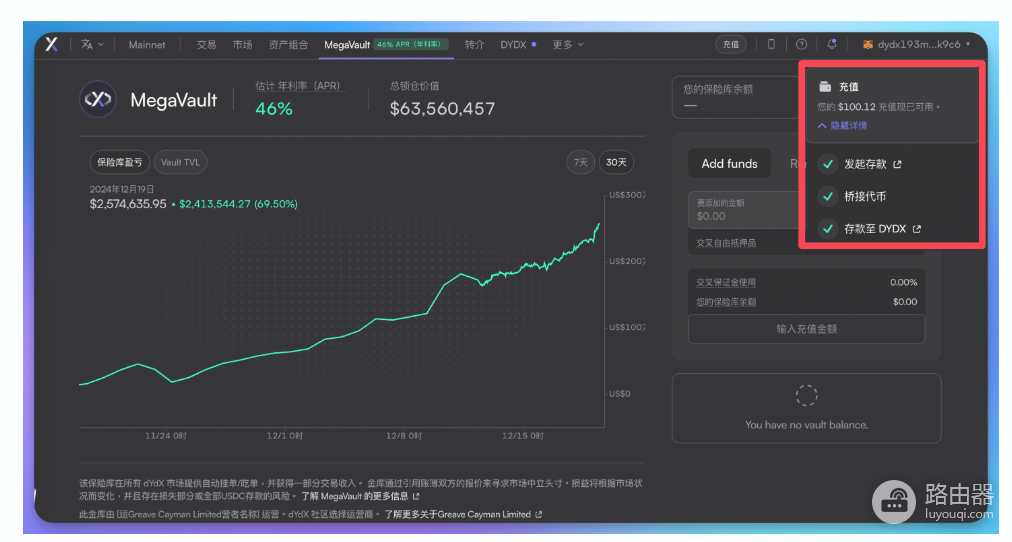
Task: Click the chart value $2,574,635.95
Action: pyautogui.click(x=128, y=204)
